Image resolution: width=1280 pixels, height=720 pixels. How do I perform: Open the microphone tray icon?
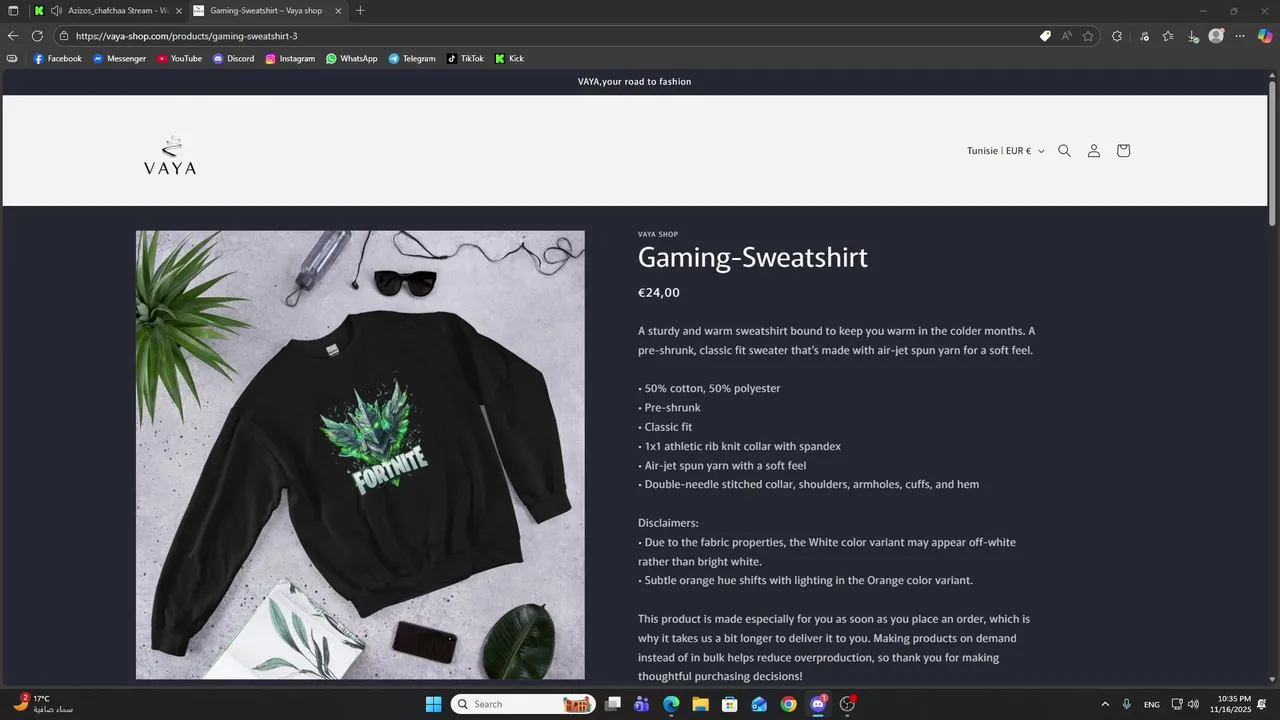[x=1127, y=704]
